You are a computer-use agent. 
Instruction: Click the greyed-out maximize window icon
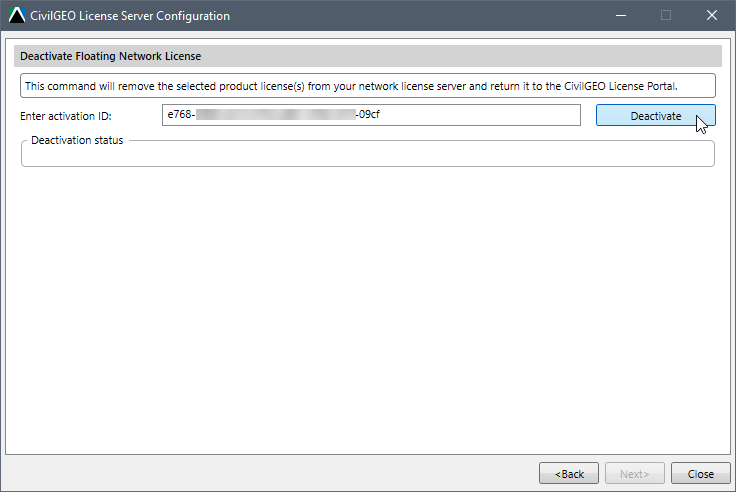[x=666, y=15]
